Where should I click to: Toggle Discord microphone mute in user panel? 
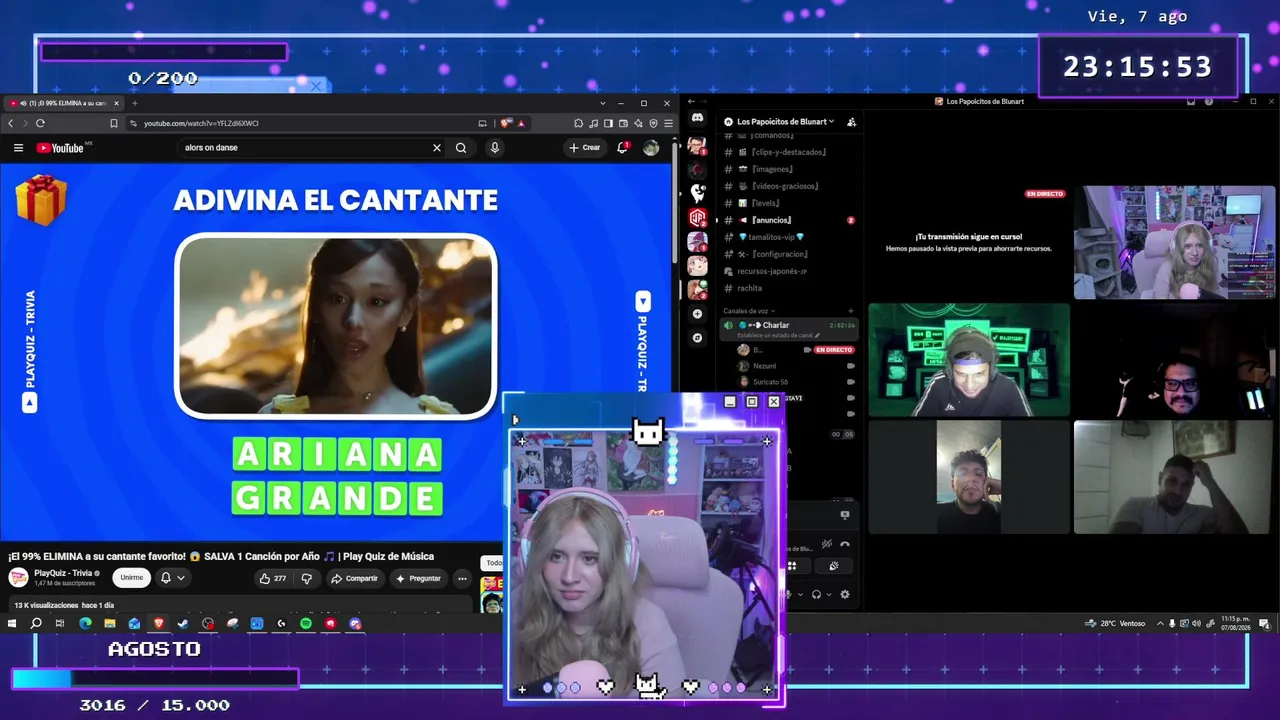(x=788, y=594)
